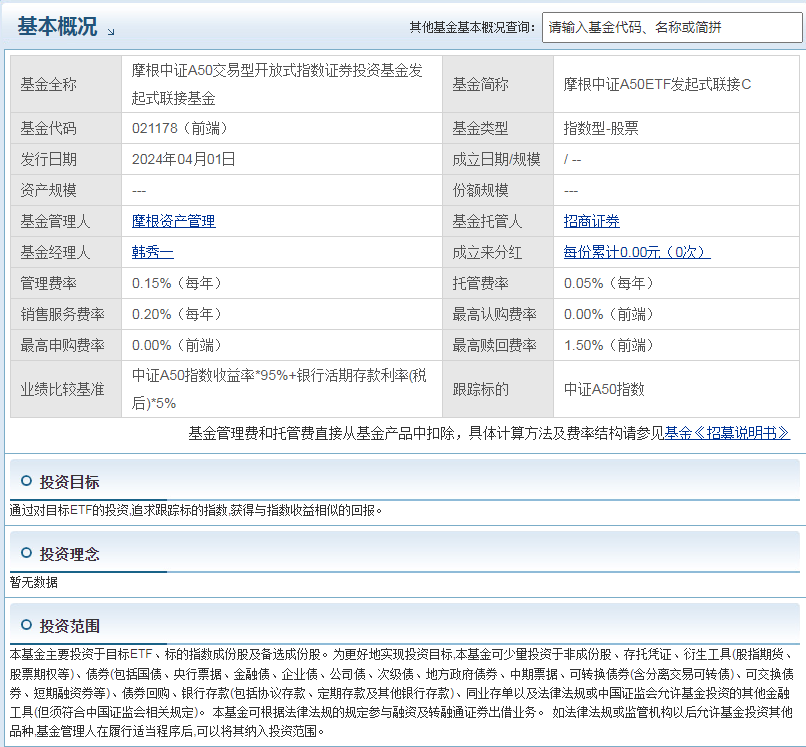
Task: Click the fund code value 021178（前端）
Action: [179, 128]
